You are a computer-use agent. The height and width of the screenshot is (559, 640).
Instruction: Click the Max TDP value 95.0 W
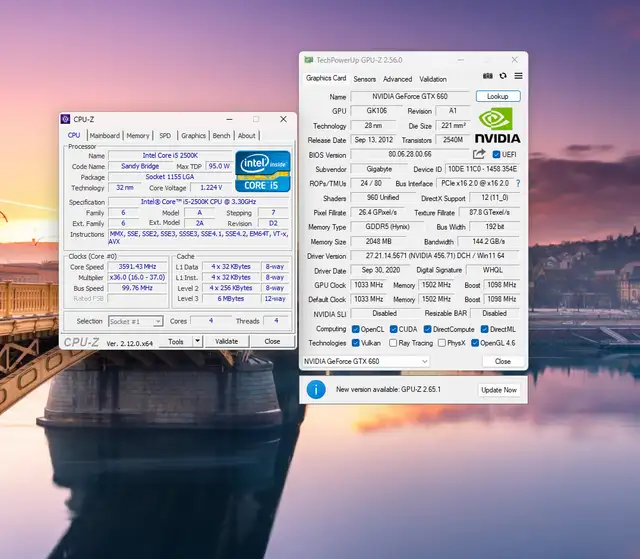pos(219,166)
